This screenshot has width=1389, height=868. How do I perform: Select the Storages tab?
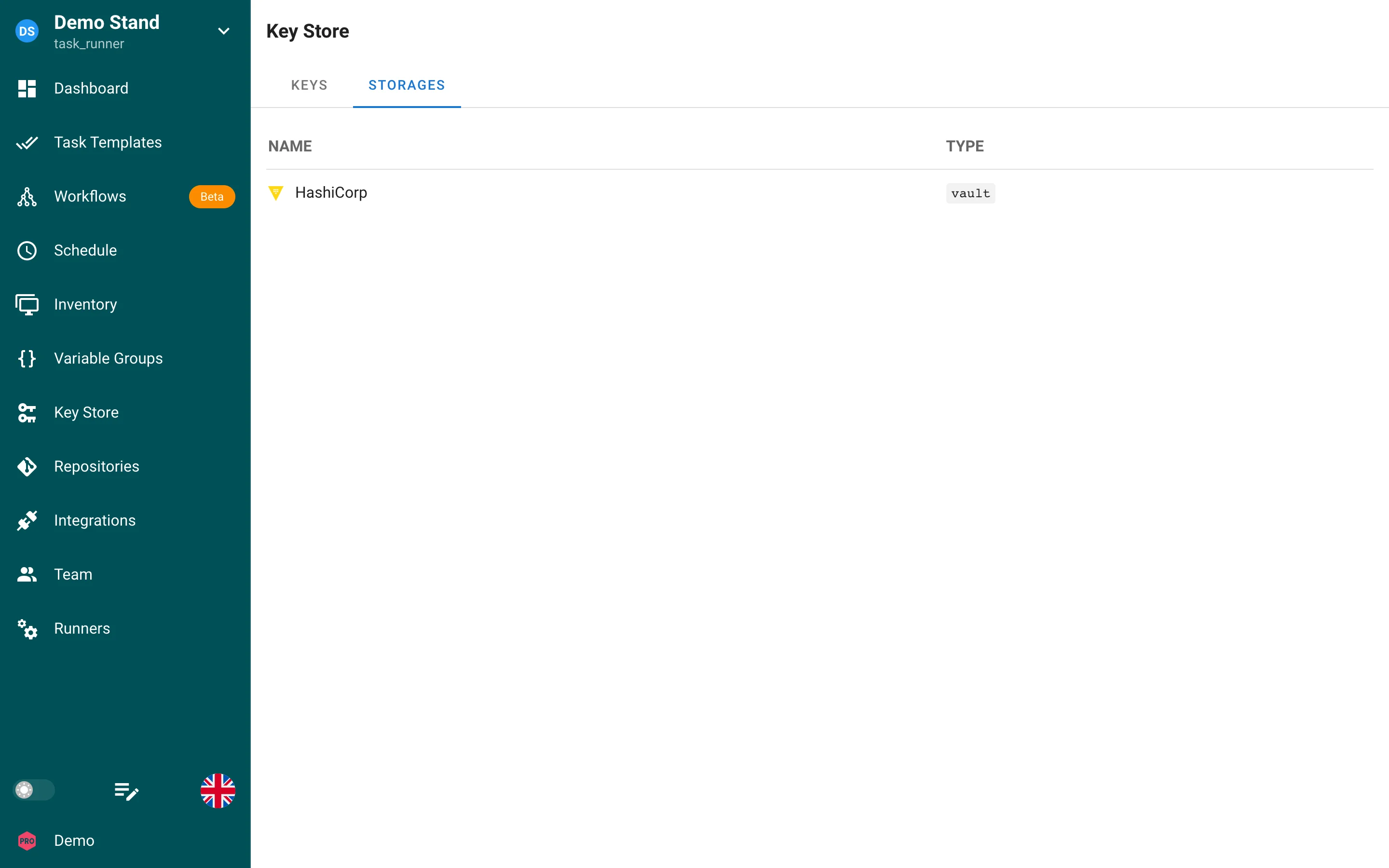pos(407,85)
